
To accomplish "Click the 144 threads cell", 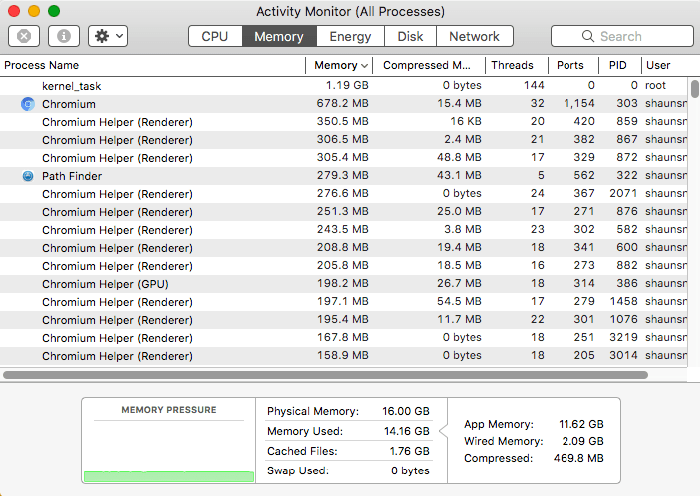I will (x=534, y=85).
